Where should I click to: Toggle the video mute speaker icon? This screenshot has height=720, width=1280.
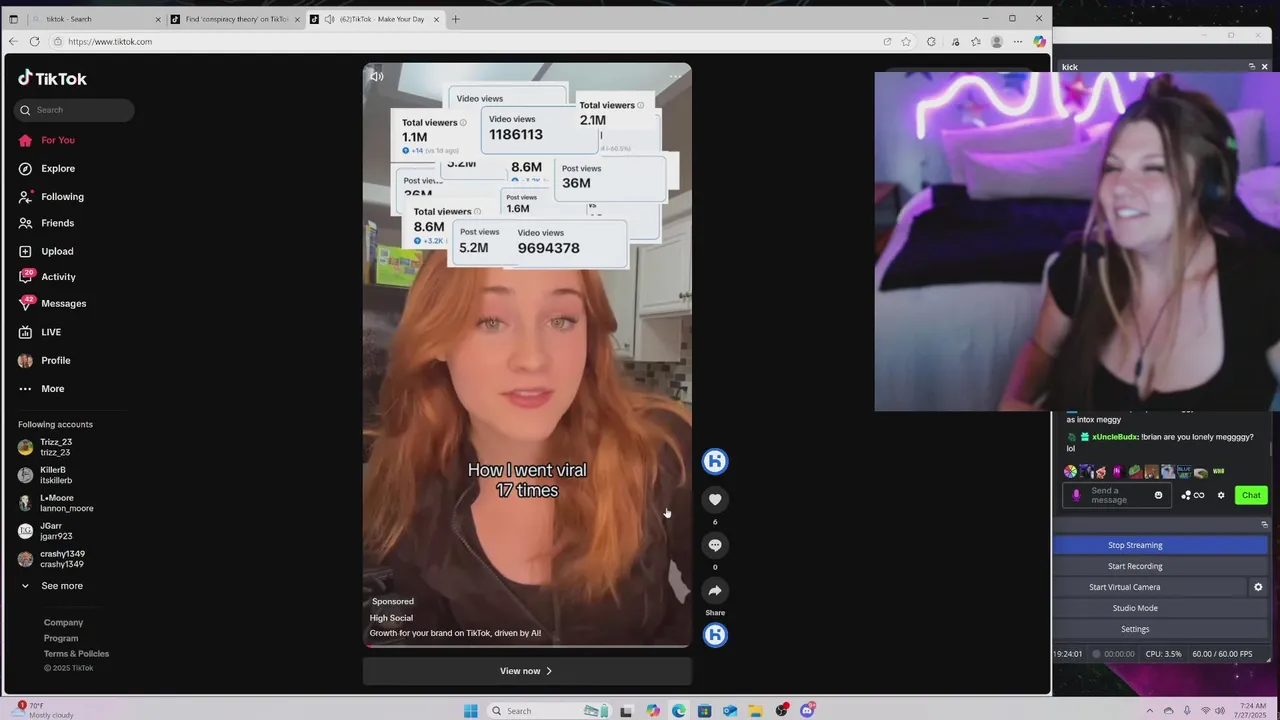coord(376,76)
